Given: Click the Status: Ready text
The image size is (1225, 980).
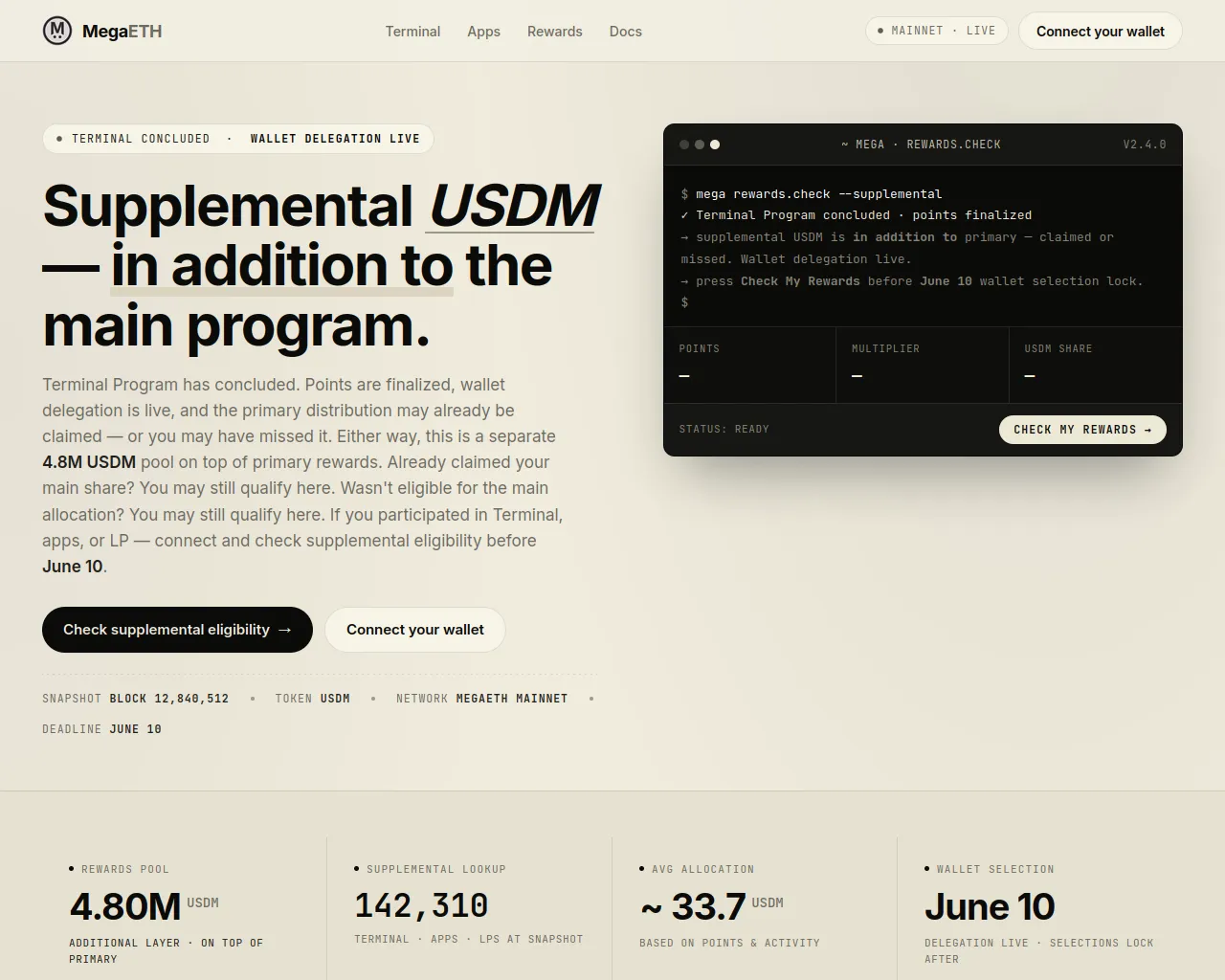Looking at the screenshot, I should (x=724, y=430).
